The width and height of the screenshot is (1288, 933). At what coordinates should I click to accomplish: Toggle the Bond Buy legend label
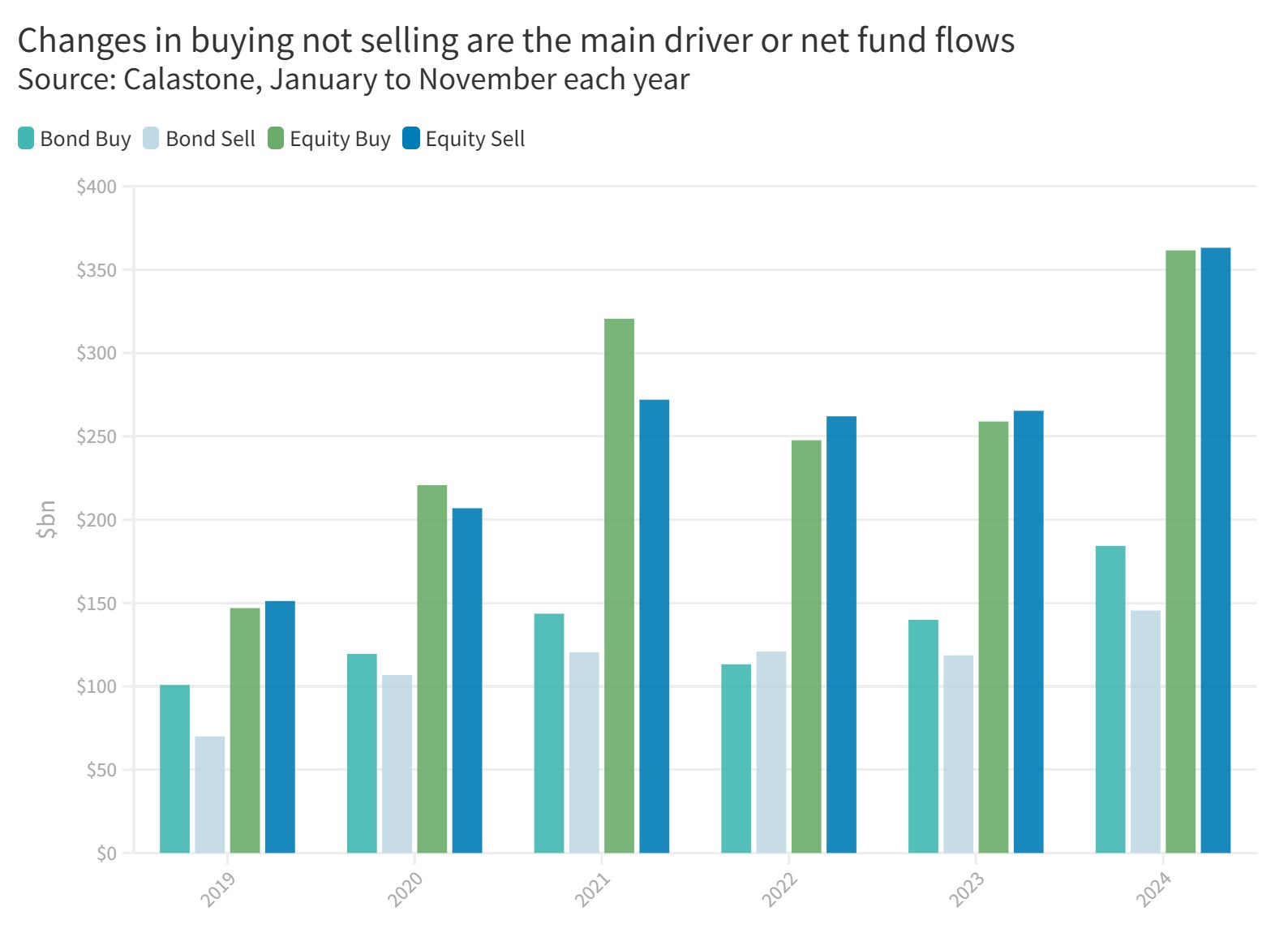click(x=85, y=139)
